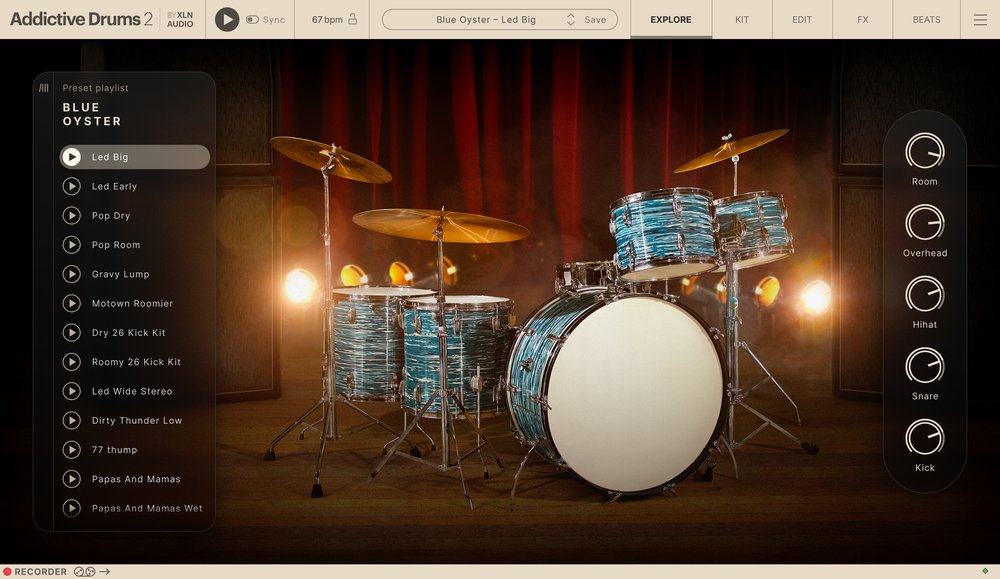
Task: Click the preset playlist icon above Blue Oyster
Action: tap(43, 88)
